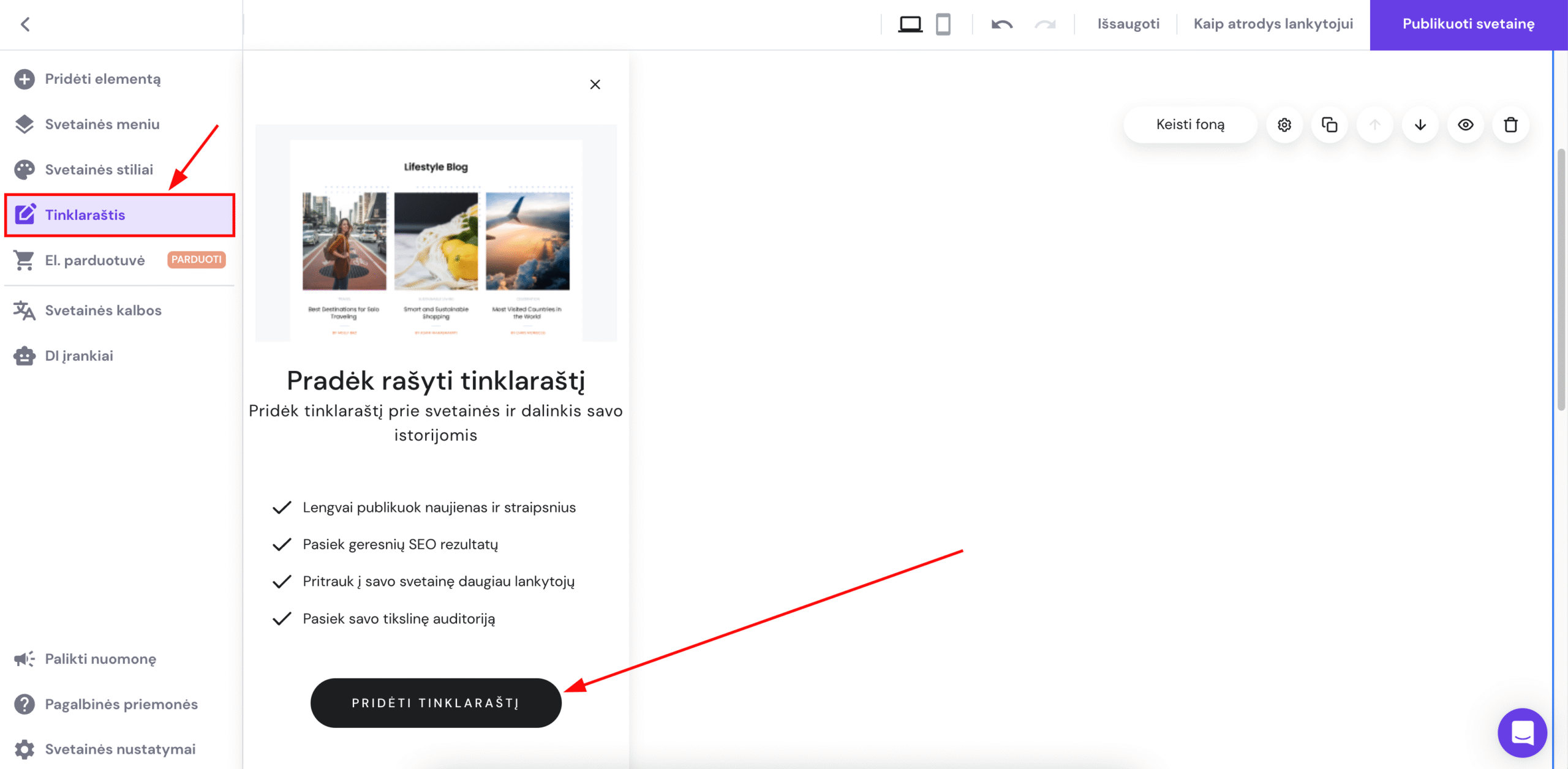Click Publikuoti svetainę button
Screen dimensions: 1568x769
point(1468,24)
